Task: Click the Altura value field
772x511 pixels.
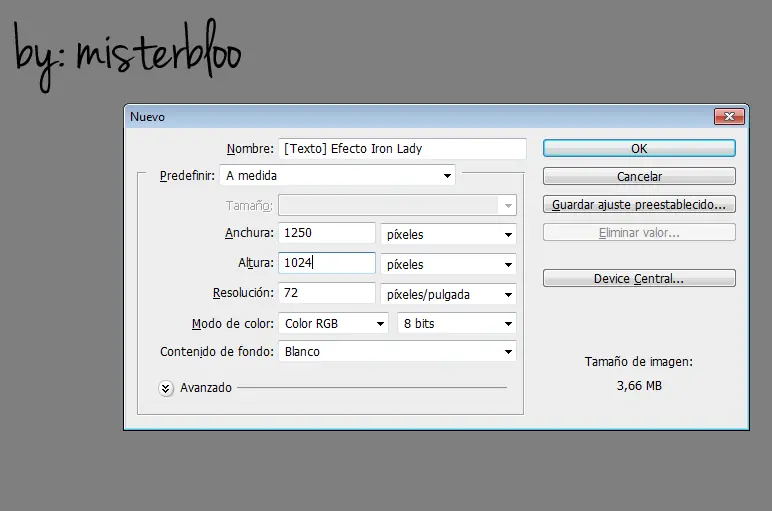Action: pyautogui.click(x=327, y=263)
